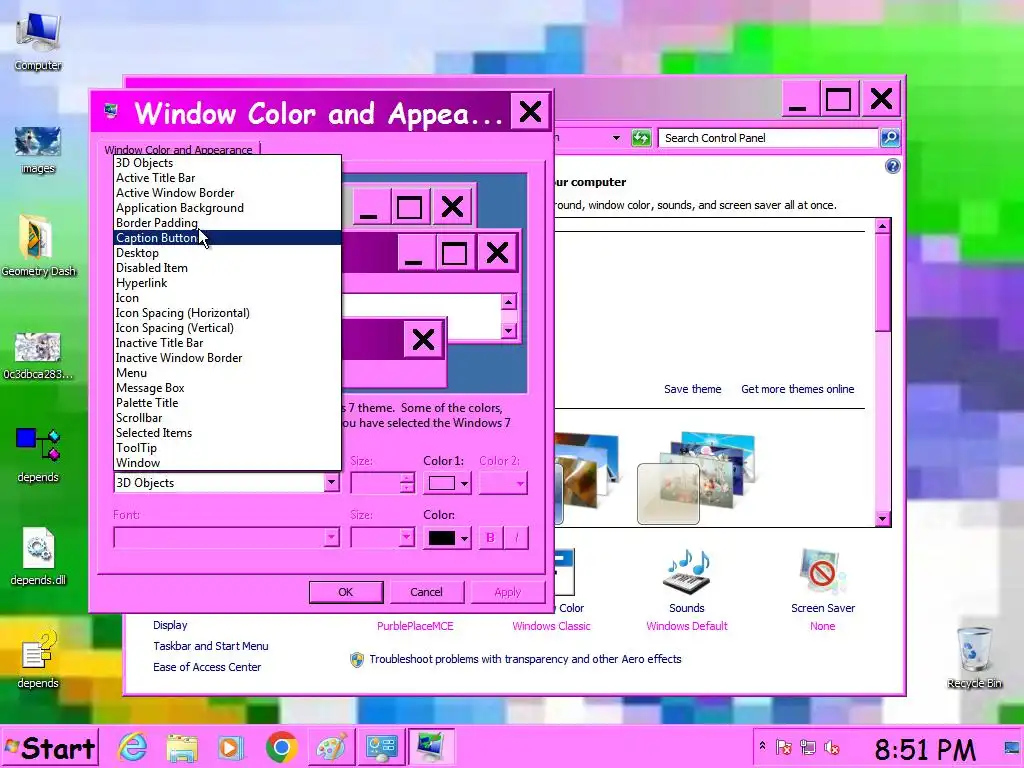Open the Computer desktop icon
1024x768 pixels.
pyautogui.click(x=38, y=40)
